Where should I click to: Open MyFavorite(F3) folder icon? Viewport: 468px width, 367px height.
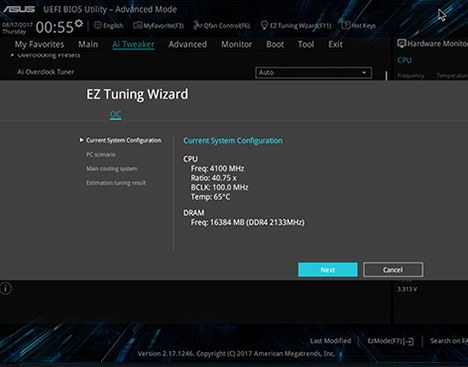(137, 25)
